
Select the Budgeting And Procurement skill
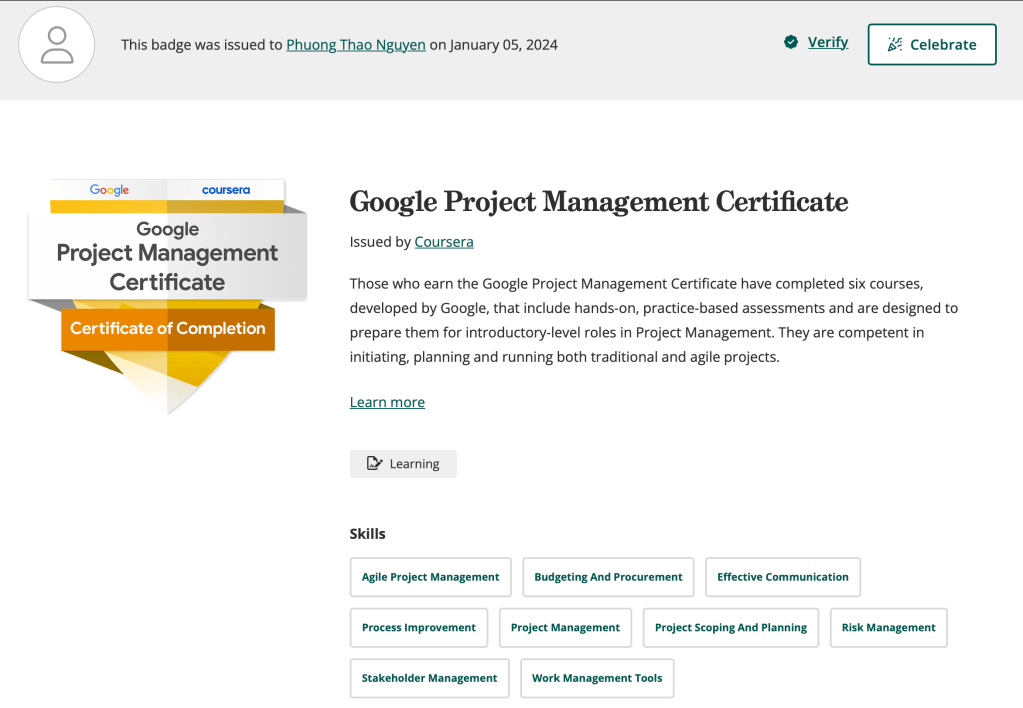(x=608, y=577)
